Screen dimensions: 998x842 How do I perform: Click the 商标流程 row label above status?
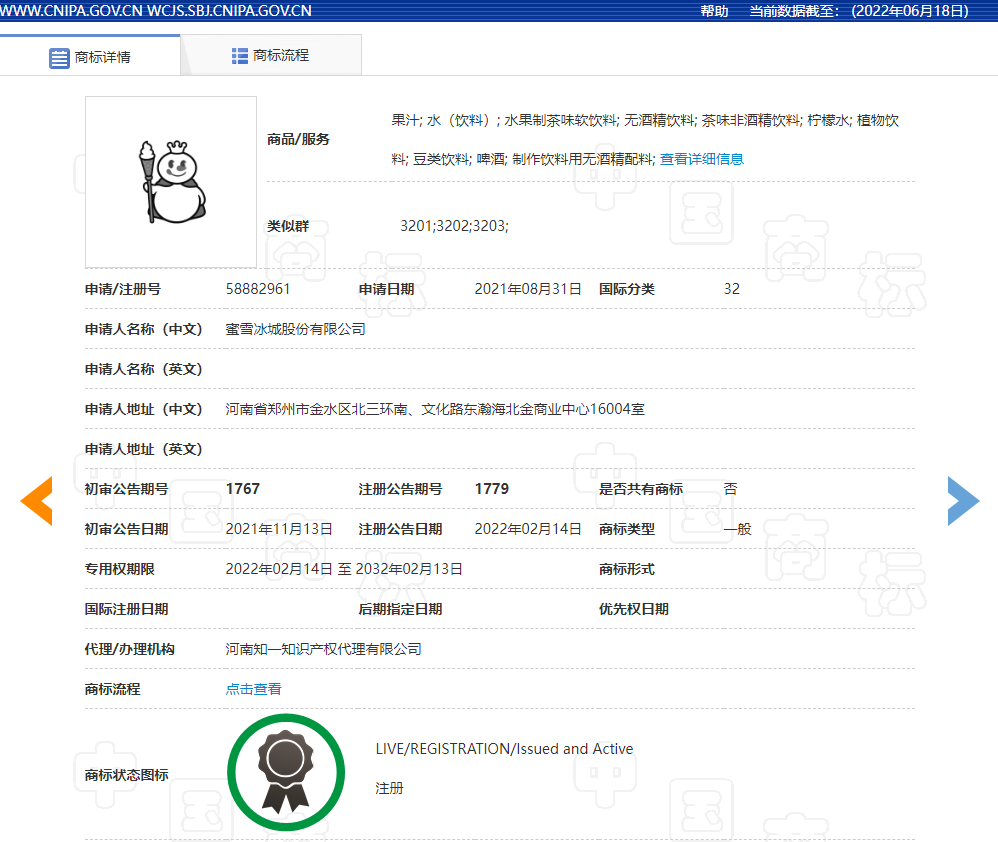[113, 689]
